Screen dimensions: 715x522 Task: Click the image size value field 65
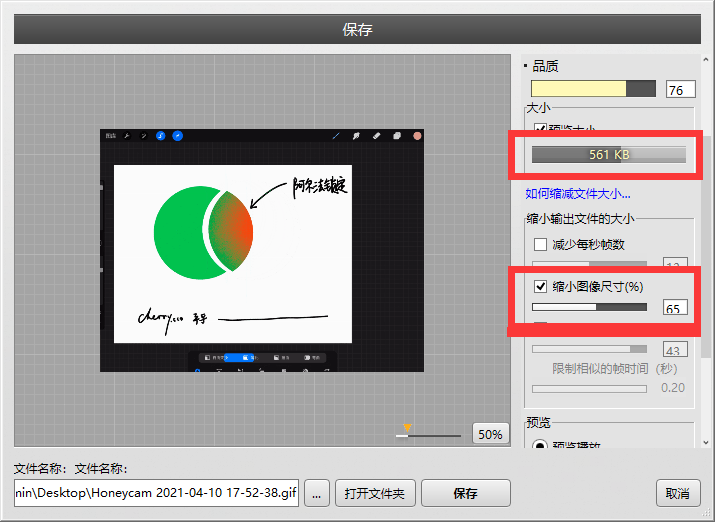point(675,308)
